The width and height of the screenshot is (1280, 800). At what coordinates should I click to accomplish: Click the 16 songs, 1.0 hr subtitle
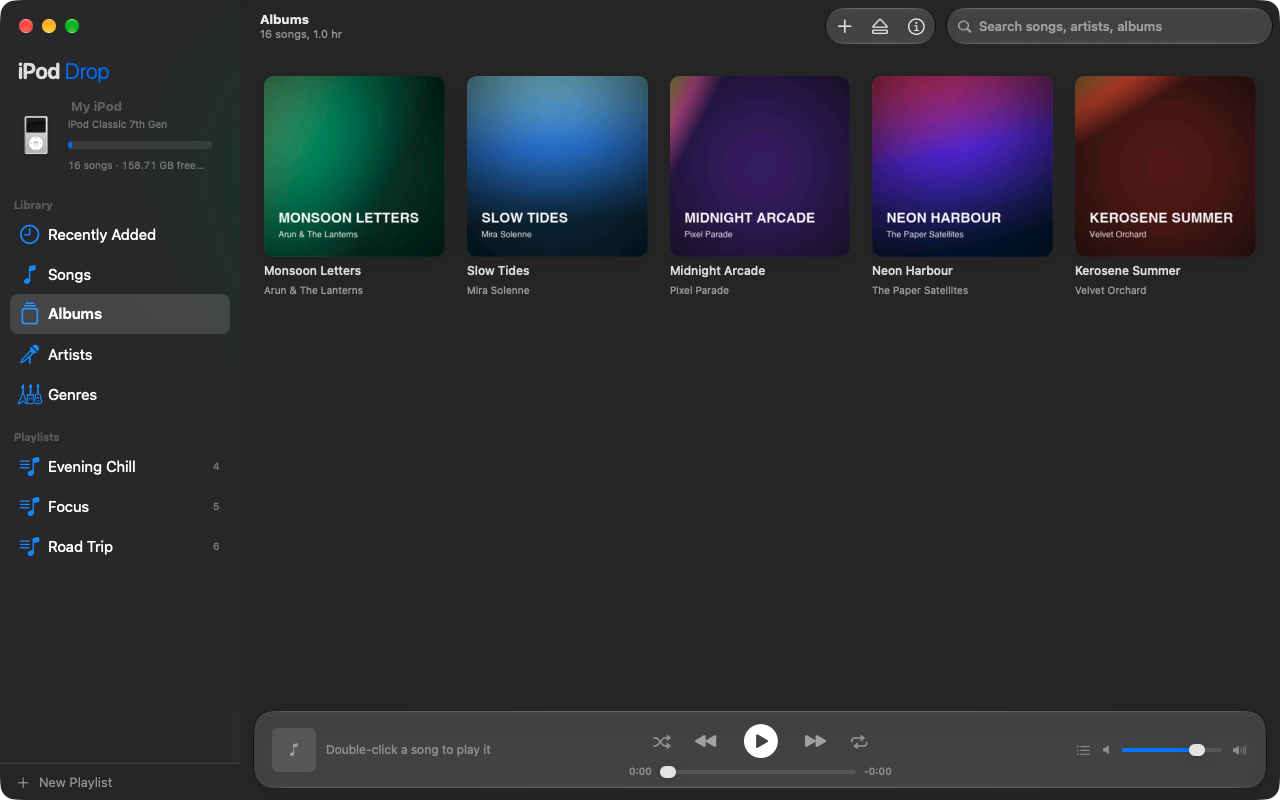pos(301,35)
